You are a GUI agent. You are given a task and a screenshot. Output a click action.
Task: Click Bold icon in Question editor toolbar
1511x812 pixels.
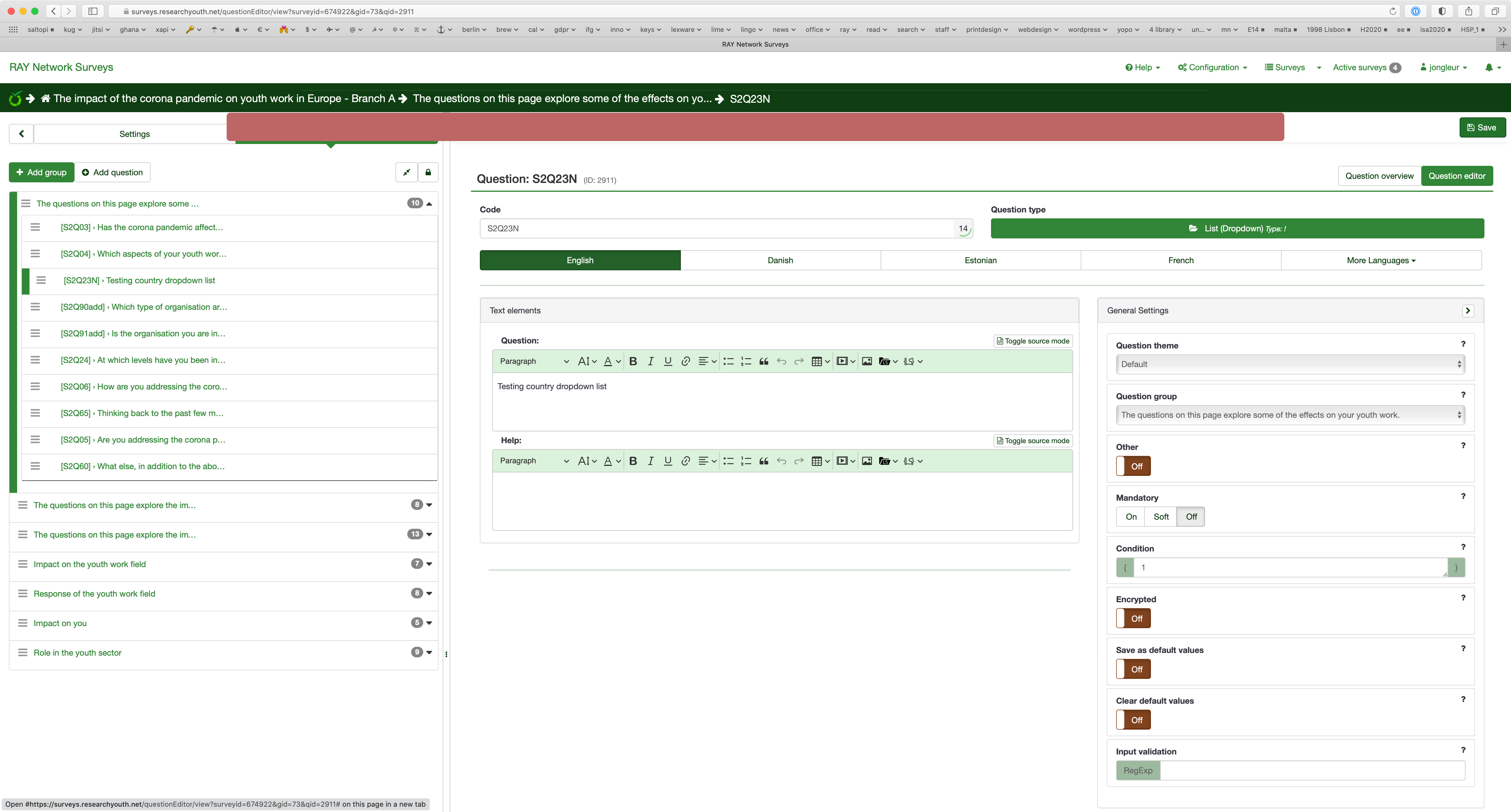tap(633, 361)
